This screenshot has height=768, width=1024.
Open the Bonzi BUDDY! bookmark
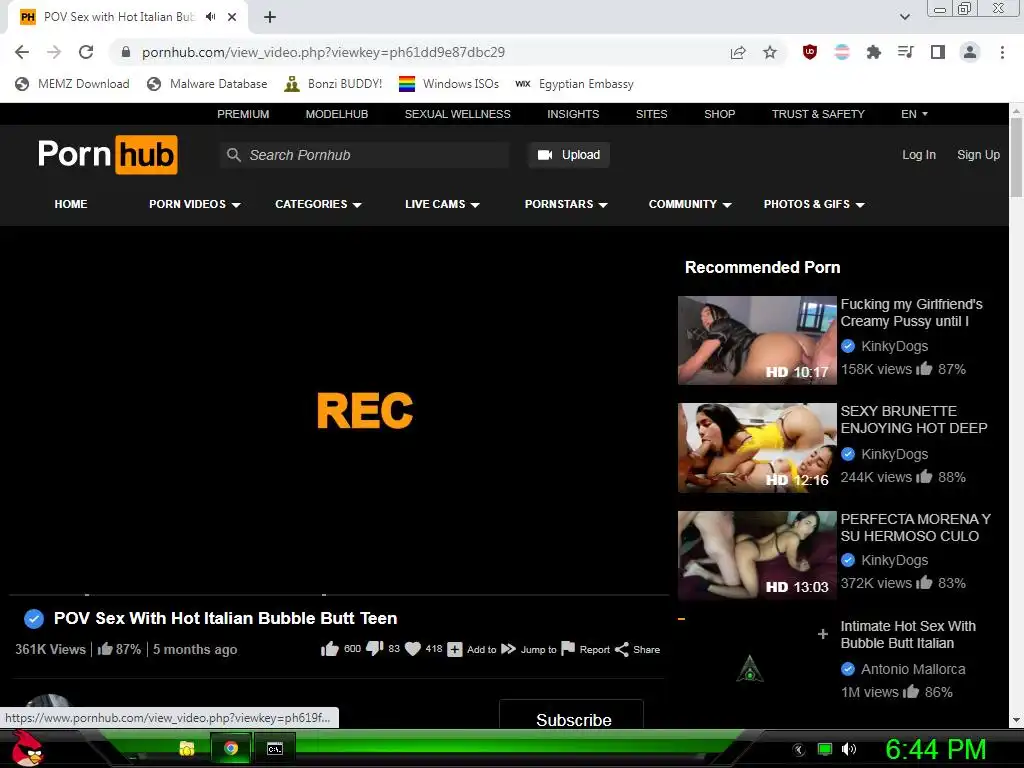(x=333, y=84)
